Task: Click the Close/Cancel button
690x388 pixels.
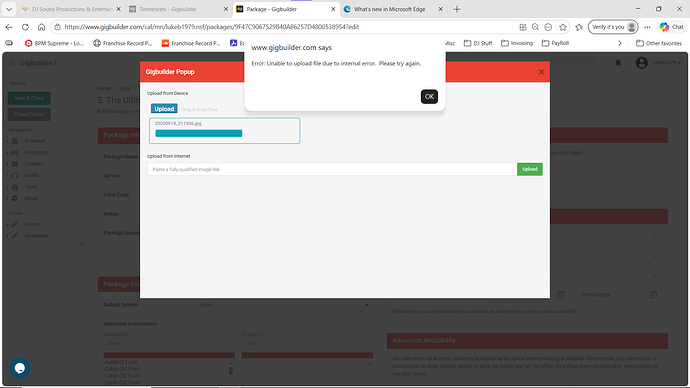Action: pyautogui.click(x=29, y=114)
